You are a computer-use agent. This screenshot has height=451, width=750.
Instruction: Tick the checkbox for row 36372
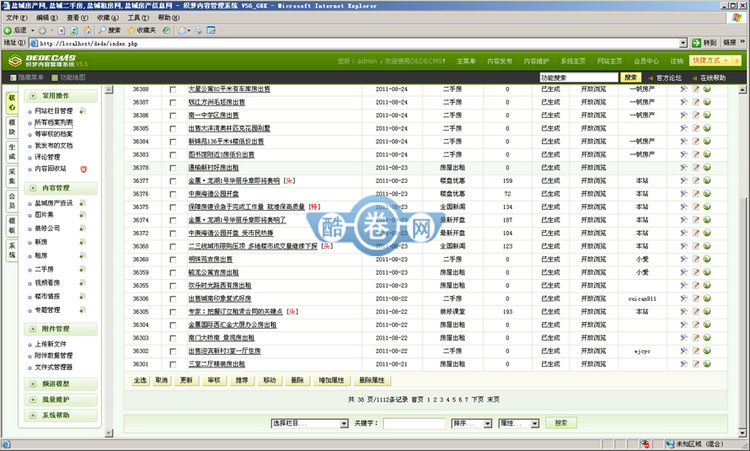click(x=173, y=233)
